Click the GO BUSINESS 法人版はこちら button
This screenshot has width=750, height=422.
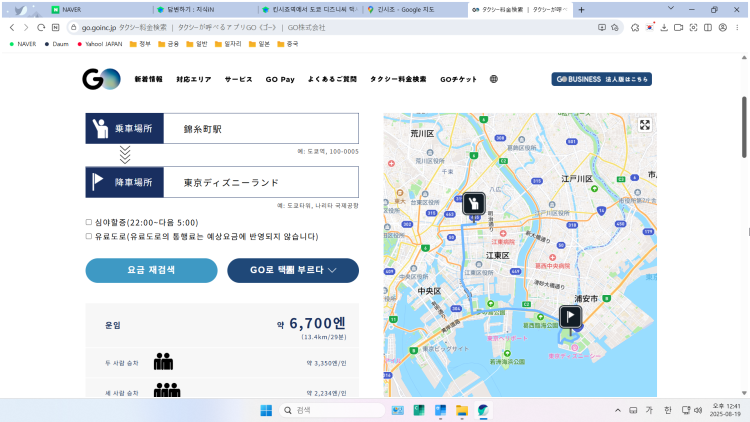pos(601,79)
